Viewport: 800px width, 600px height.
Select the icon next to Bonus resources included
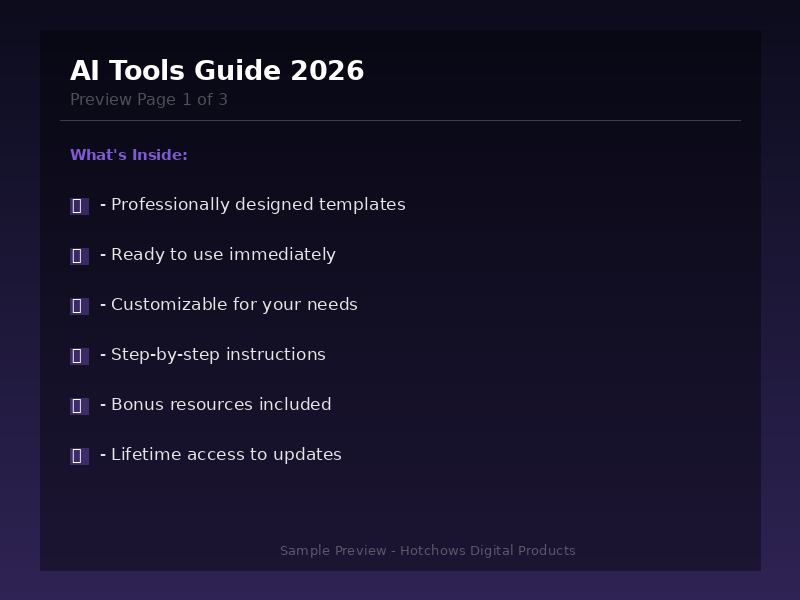(x=79, y=406)
